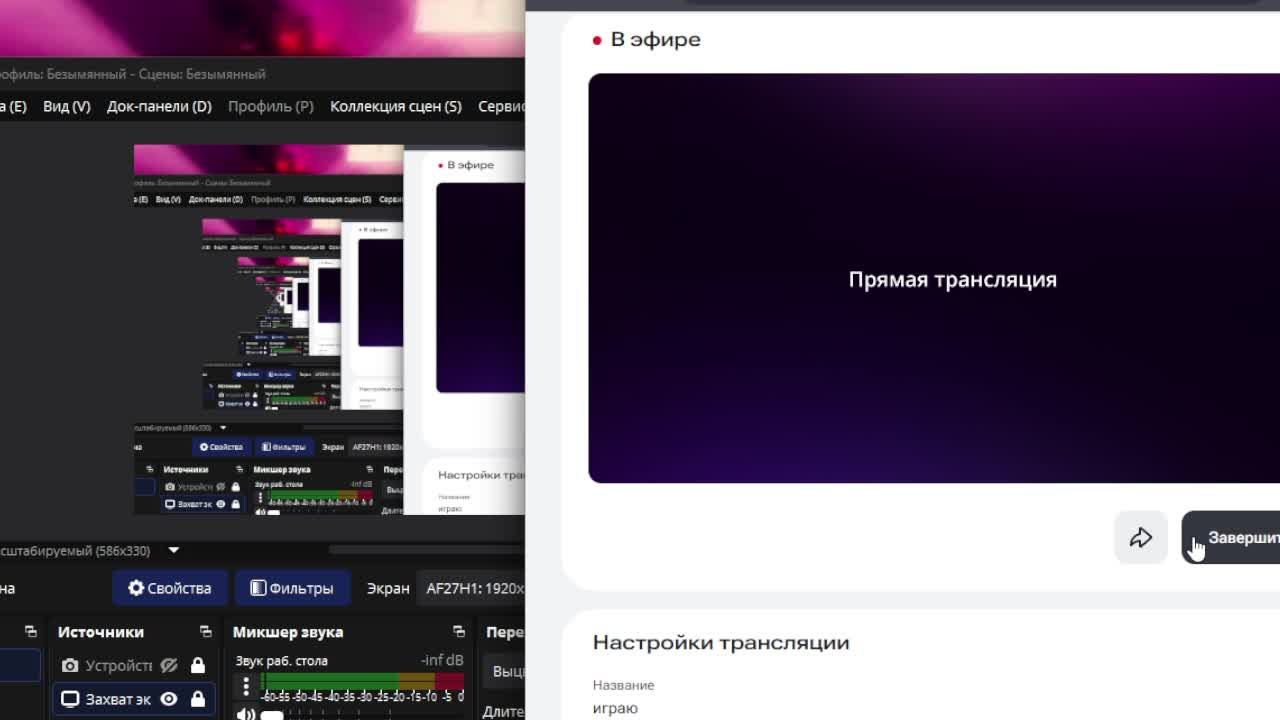This screenshot has width=1280, height=720.
Task: Toggle the lock on the Устройство source
Action: (198, 666)
